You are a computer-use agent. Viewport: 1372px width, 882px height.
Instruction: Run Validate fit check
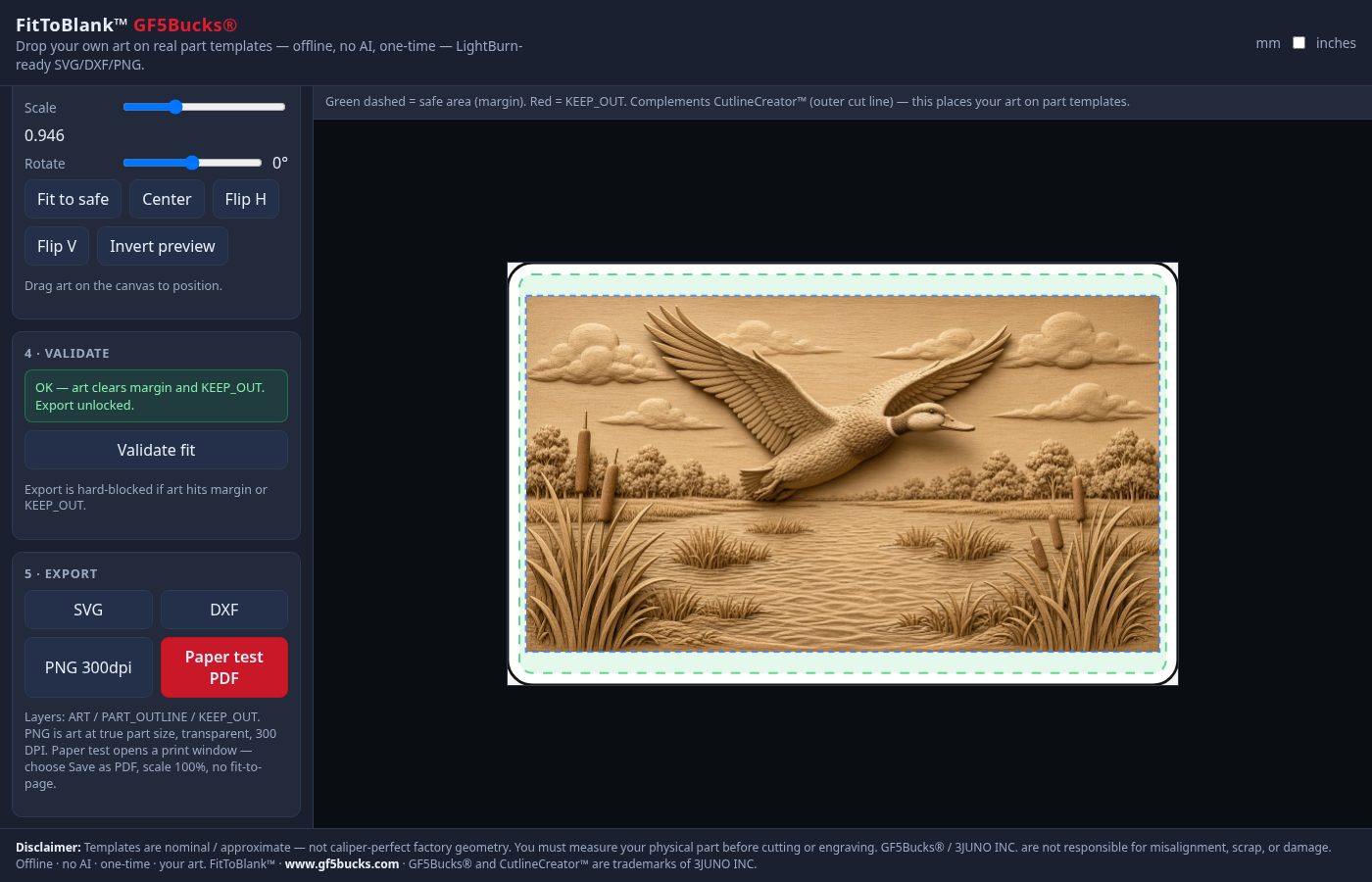click(156, 450)
